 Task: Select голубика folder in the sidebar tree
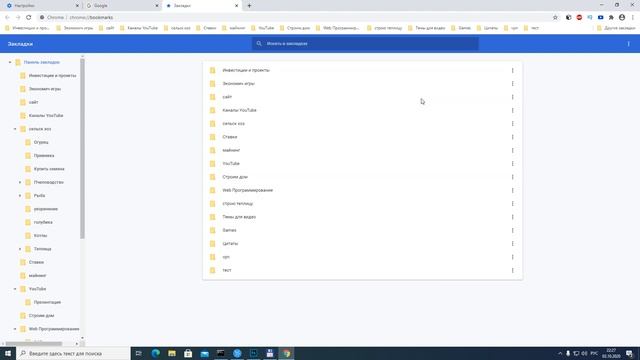click(43, 222)
